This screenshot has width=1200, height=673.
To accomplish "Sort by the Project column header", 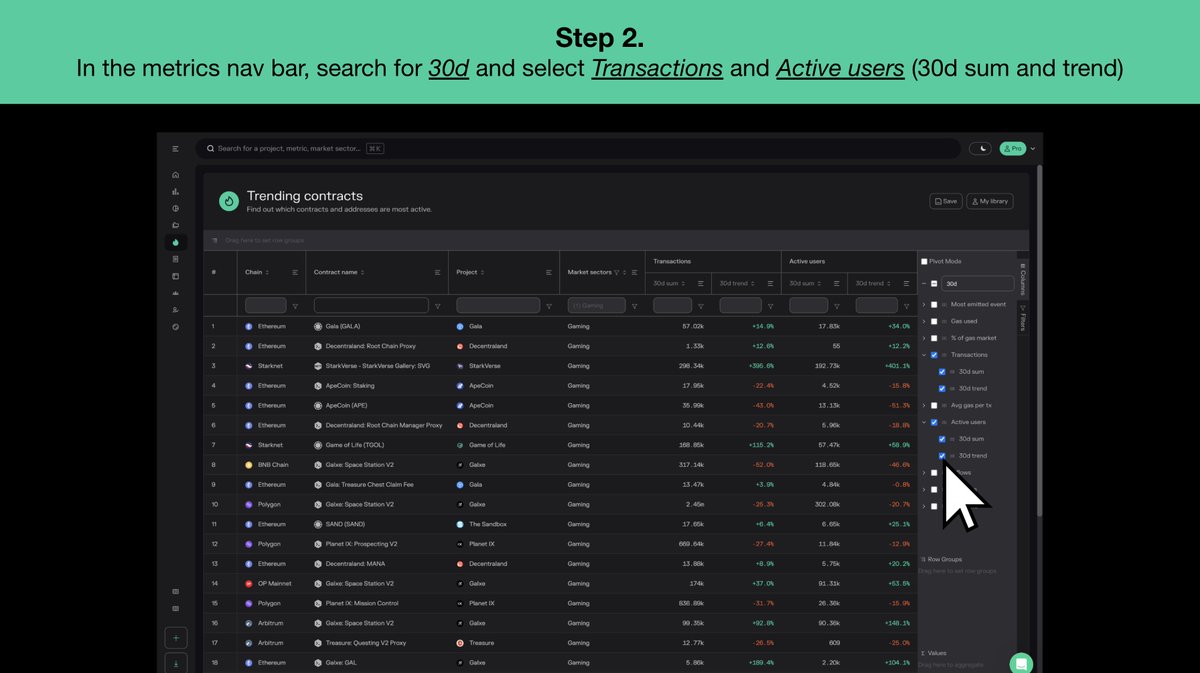I will [x=471, y=272].
